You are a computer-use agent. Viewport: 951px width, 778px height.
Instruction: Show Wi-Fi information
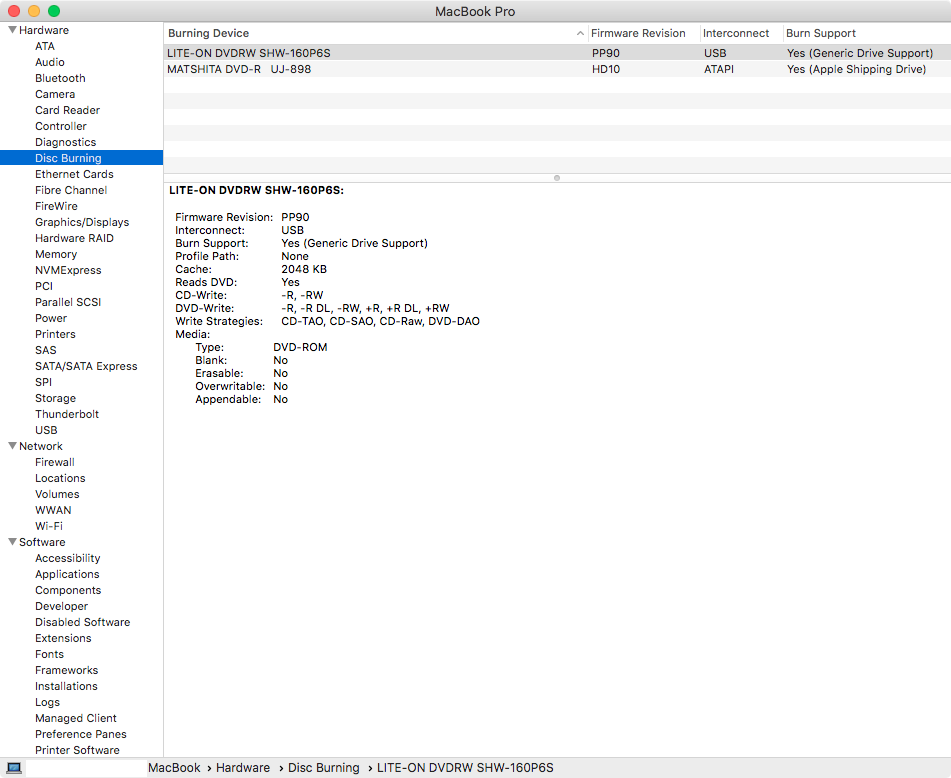pyautogui.click(x=49, y=526)
